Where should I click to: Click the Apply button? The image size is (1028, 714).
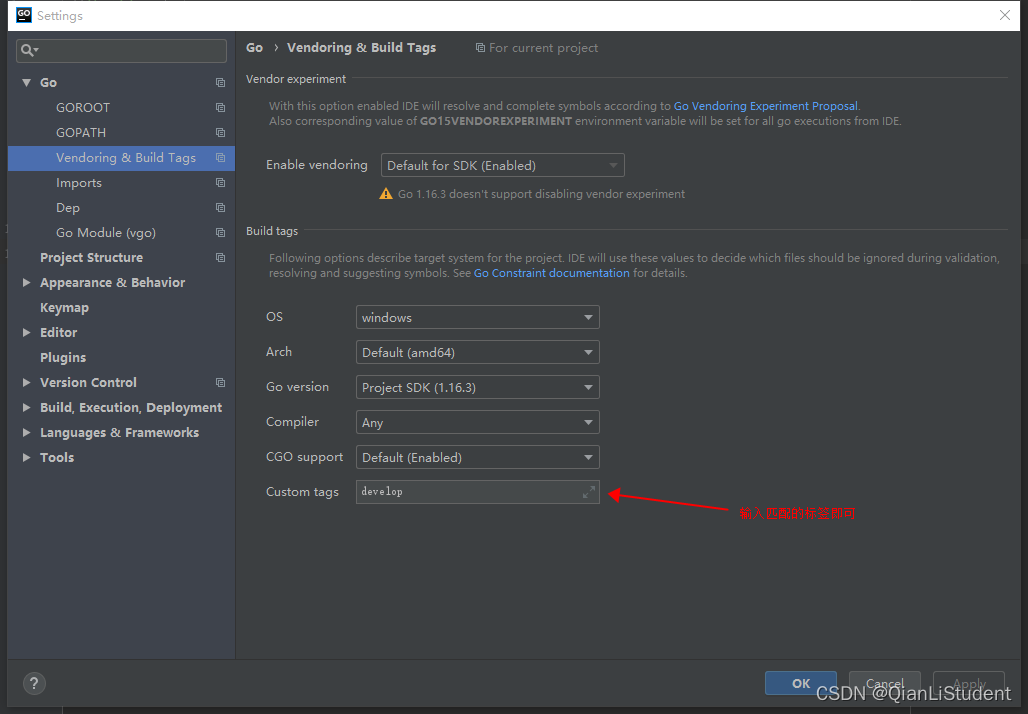point(968,683)
